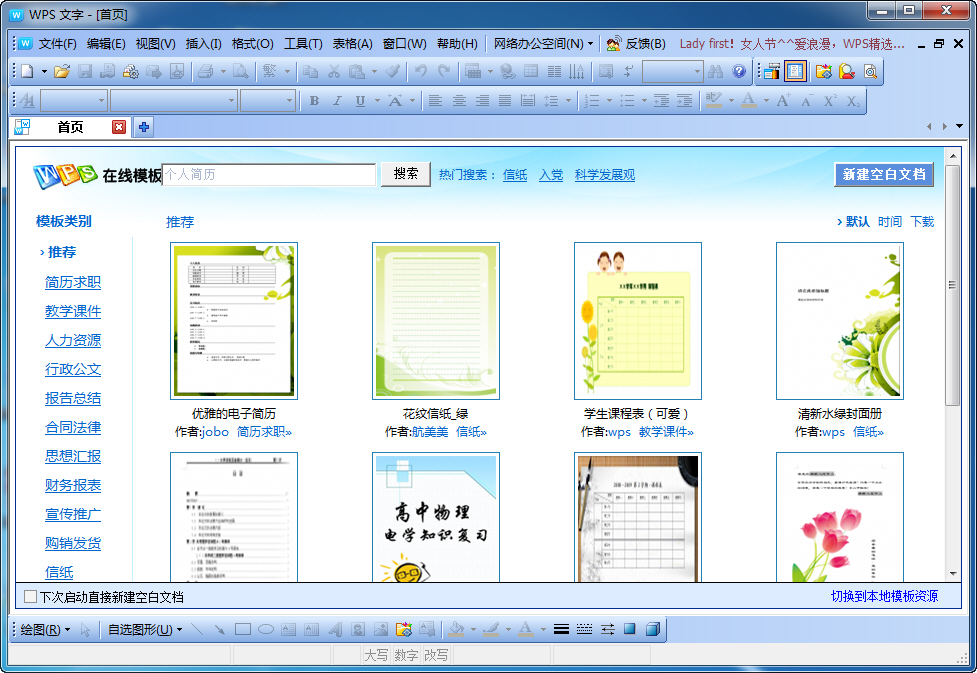977x673 pixels.
Task: Click the Redo arrow icon
Action: coord(444,72)
